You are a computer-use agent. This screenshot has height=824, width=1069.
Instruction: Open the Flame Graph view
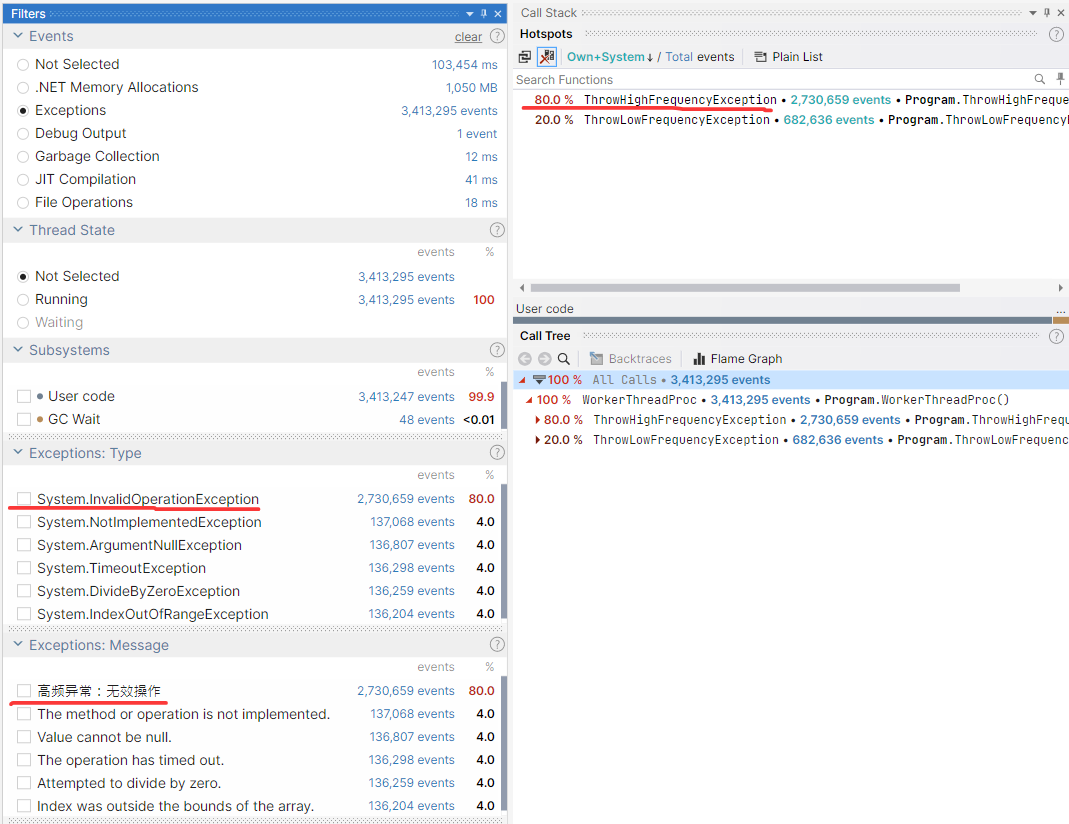[737, 358]
